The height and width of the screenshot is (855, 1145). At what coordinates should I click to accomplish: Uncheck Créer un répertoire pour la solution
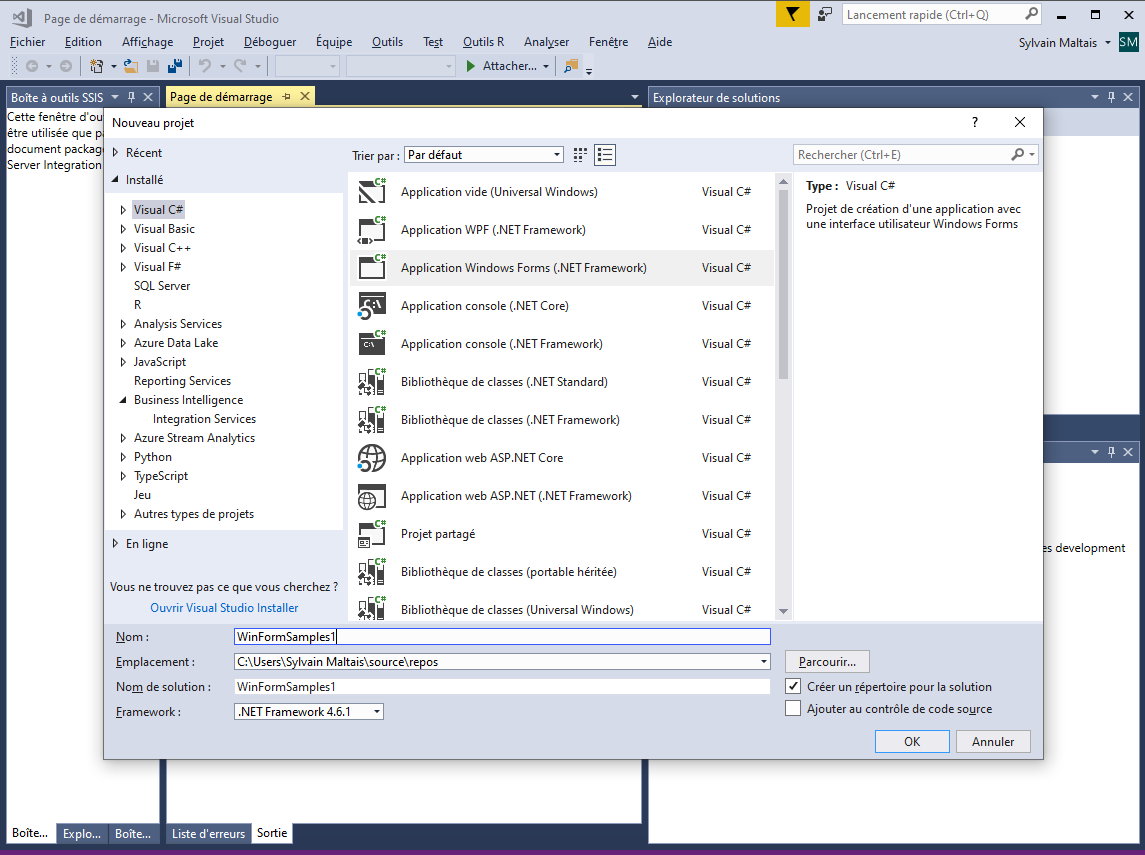coord(793,687)
